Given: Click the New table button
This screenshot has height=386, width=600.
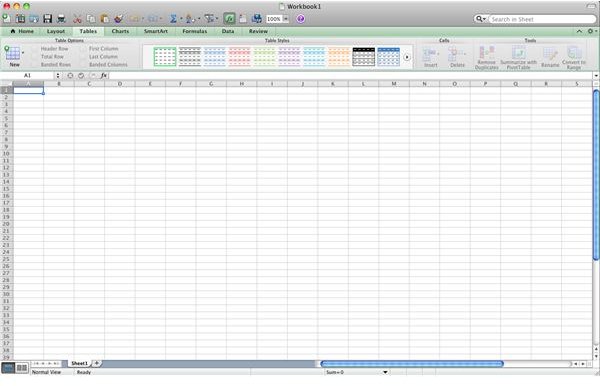Looking at the screenshot, I should (x=14, y=56).
